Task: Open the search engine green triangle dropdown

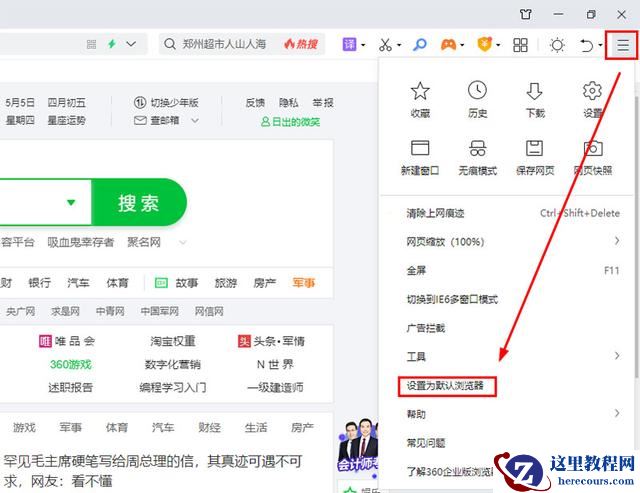Action: (71, 202)
